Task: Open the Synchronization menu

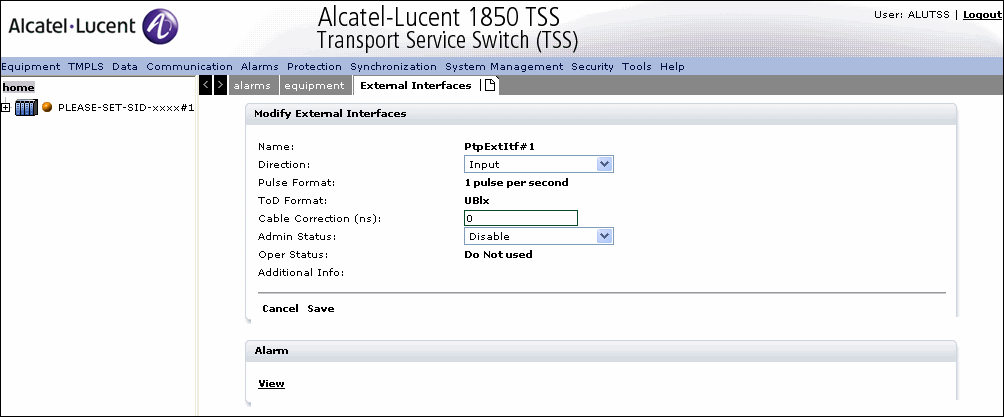Action: point(393,67)
